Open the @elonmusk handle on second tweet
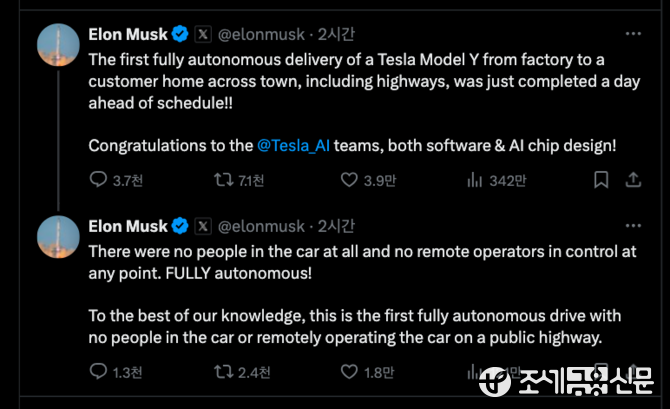This screenshot has height=409, width=670. [263, 226]
